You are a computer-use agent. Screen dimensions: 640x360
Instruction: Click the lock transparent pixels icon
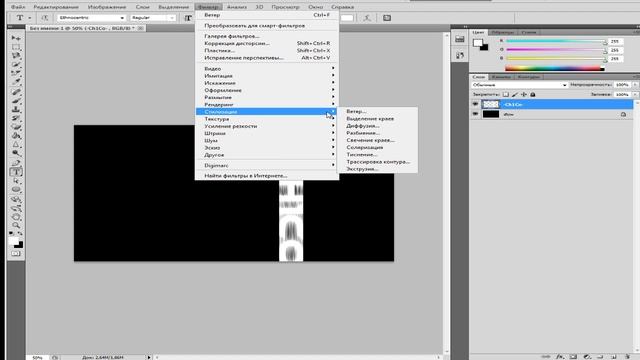tap(506, 94)
